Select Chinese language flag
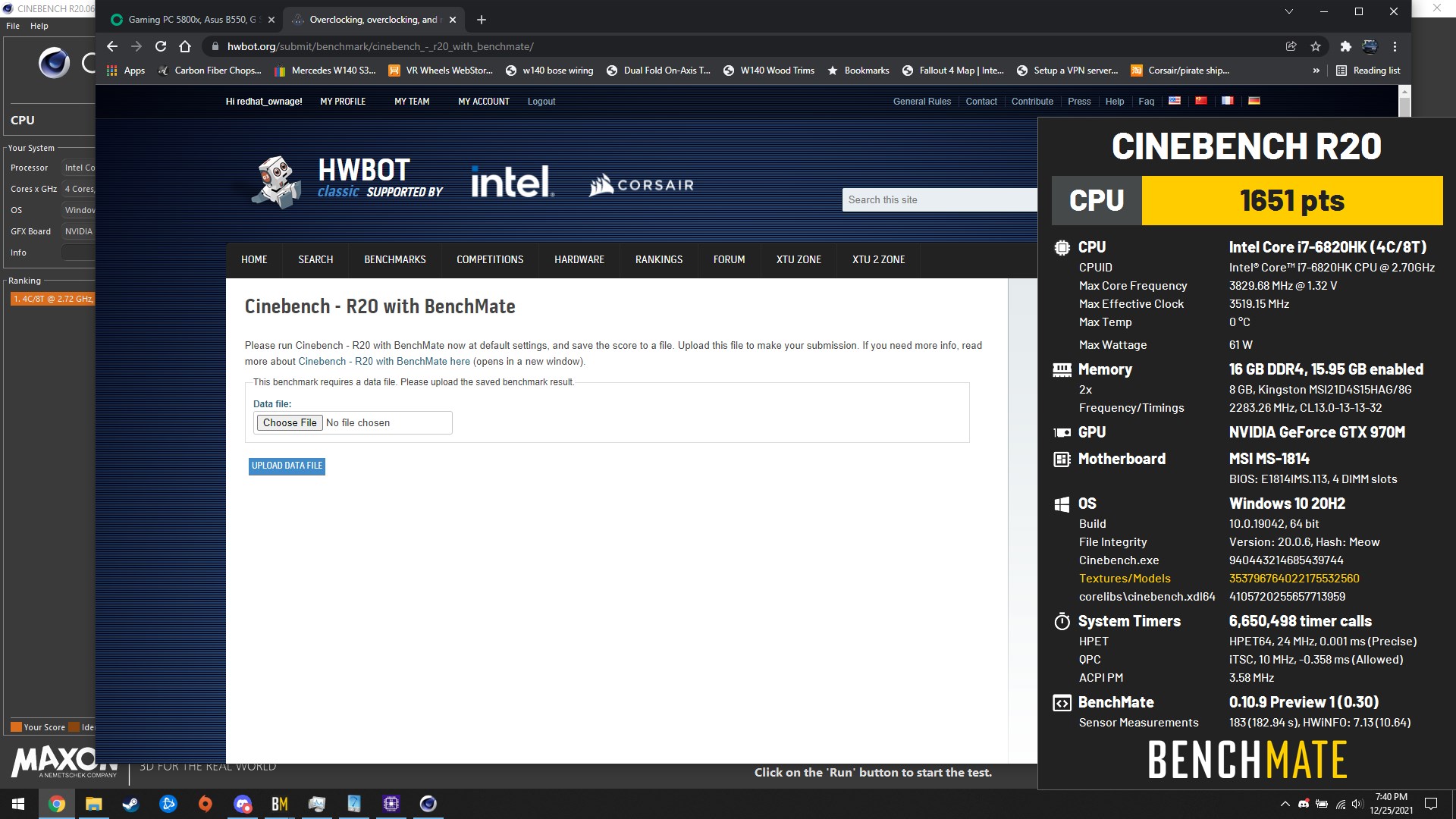The width and height of the screenshot is (1456, 819). [1201, 101]
